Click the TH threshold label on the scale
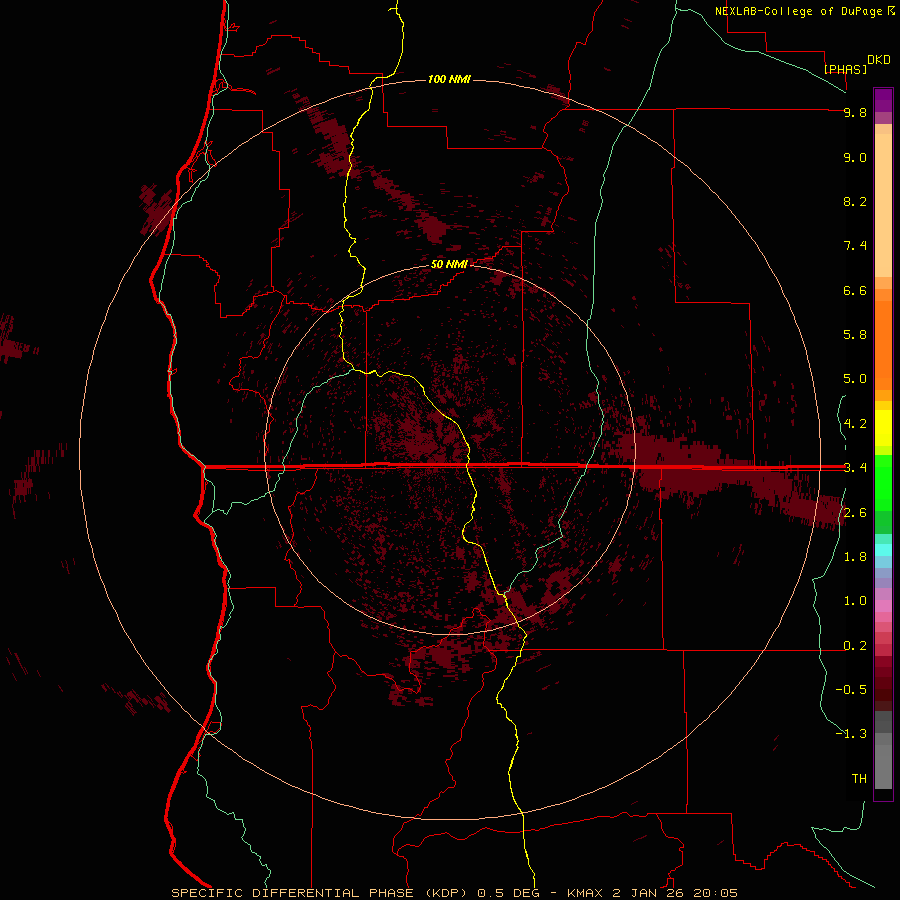Screen dimensions: 900x900 (859, 778)
